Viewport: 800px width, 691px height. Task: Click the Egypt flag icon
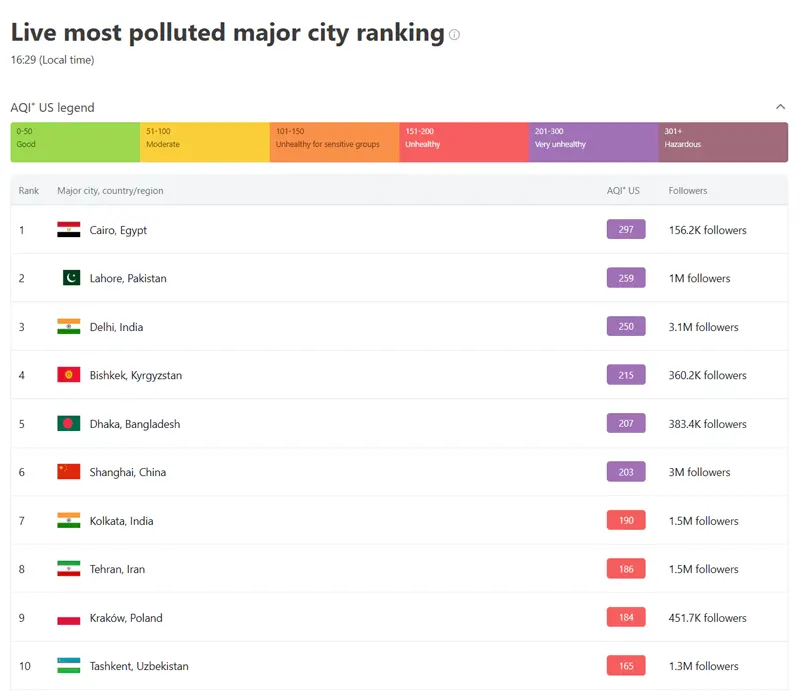pos(68,230)
